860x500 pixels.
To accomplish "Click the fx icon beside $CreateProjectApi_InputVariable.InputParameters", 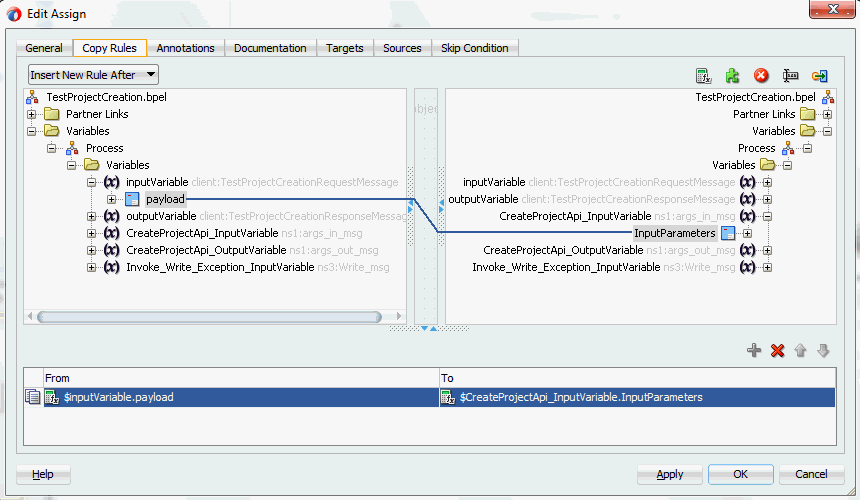I will [448, 397].
